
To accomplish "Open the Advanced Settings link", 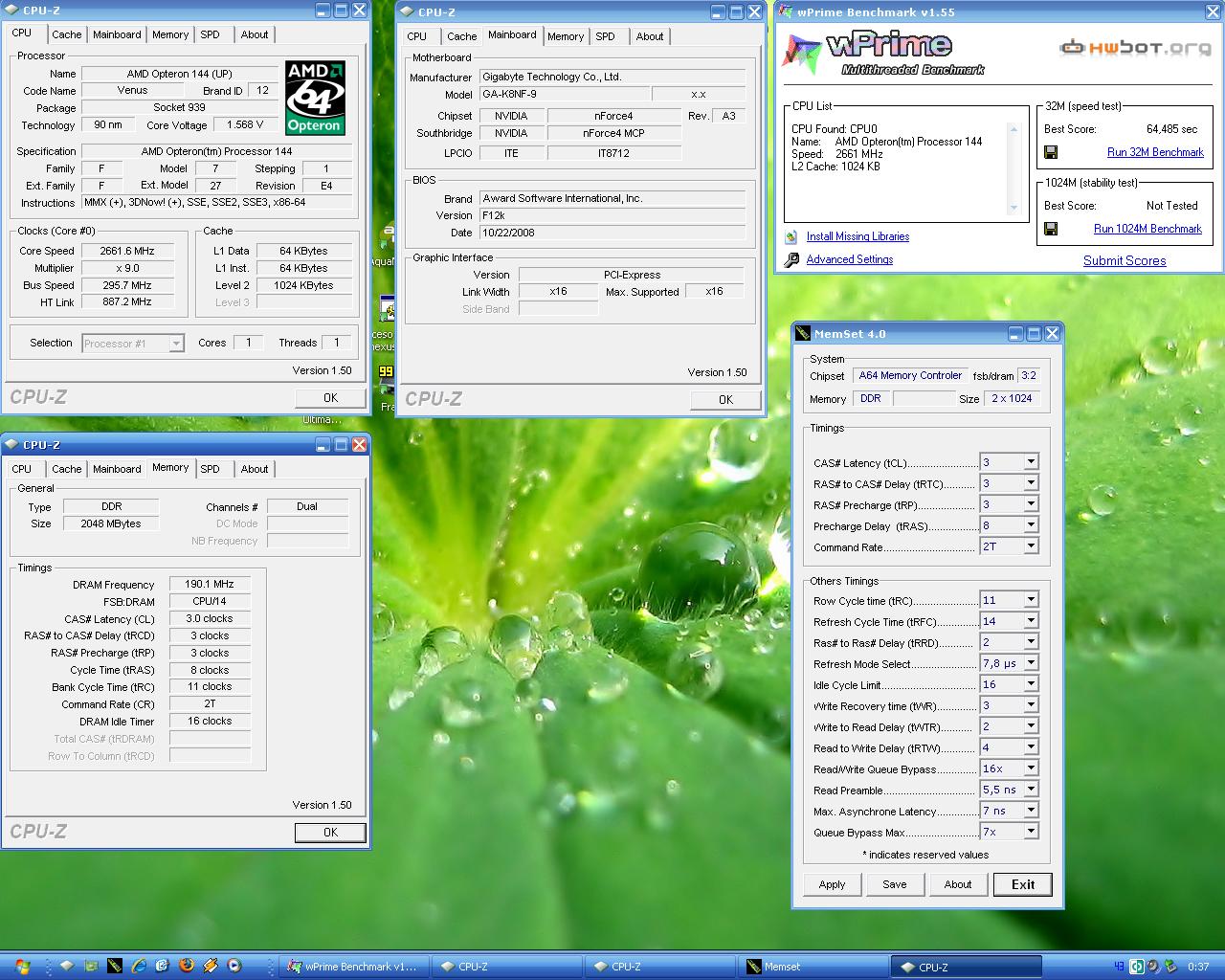I will click(x=850, y=259).
